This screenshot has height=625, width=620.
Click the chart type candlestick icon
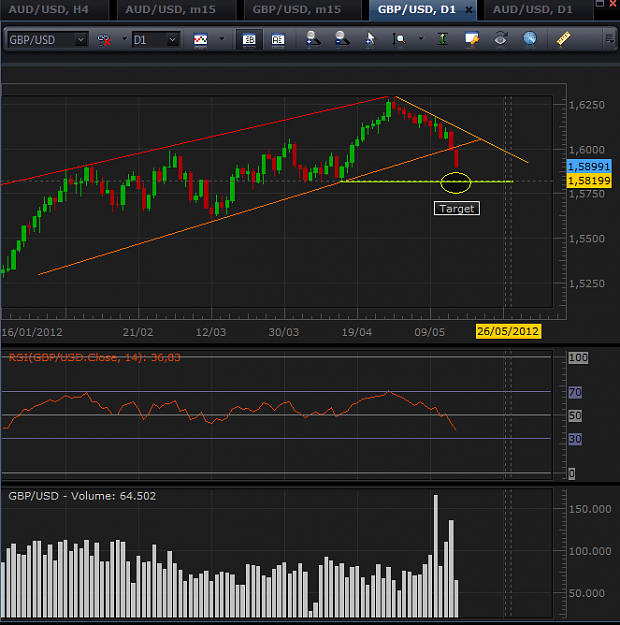point(201,40)
